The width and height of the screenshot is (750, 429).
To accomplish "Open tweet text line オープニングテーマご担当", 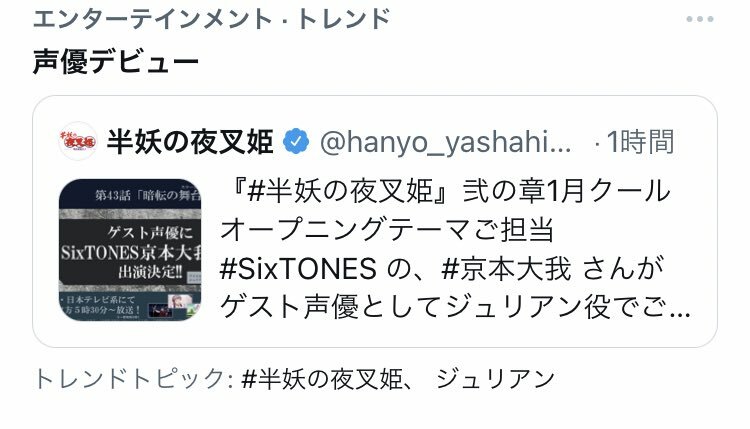I will (387, 230).
